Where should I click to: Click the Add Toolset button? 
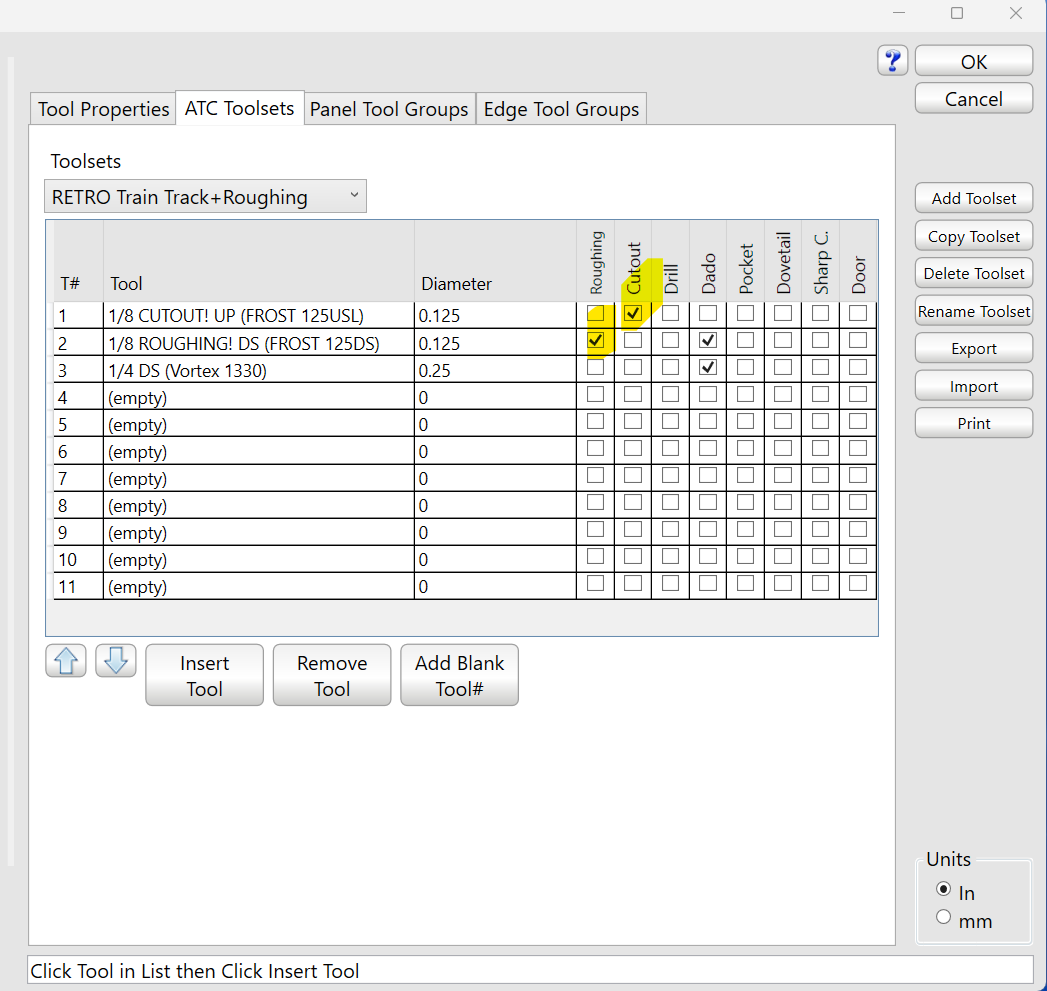[973, 198]
